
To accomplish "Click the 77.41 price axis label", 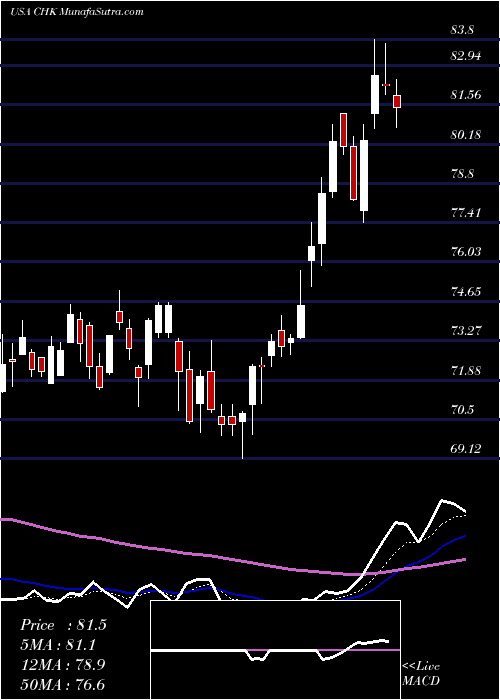I will click(x=465, y=212).
